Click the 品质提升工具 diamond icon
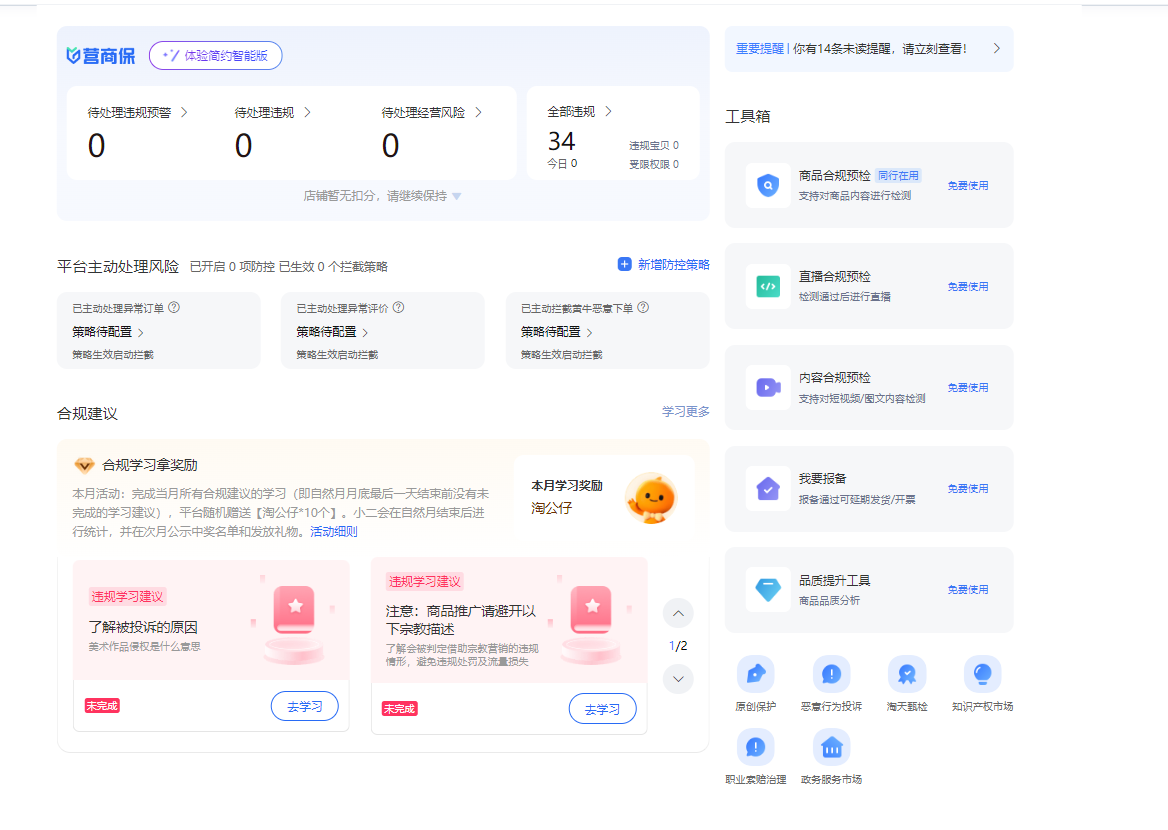Image resolution: width=1168 pixels, height=830 pixels. click(x=767, y=589)
